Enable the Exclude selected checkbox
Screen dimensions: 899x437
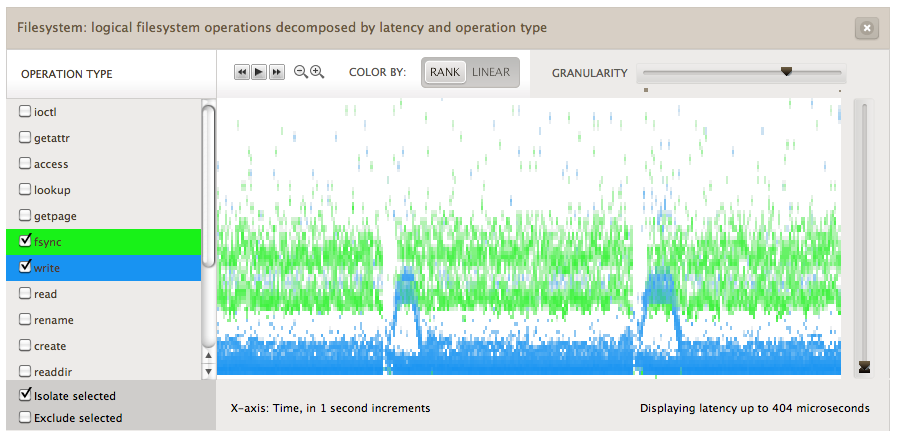[25, 417]
